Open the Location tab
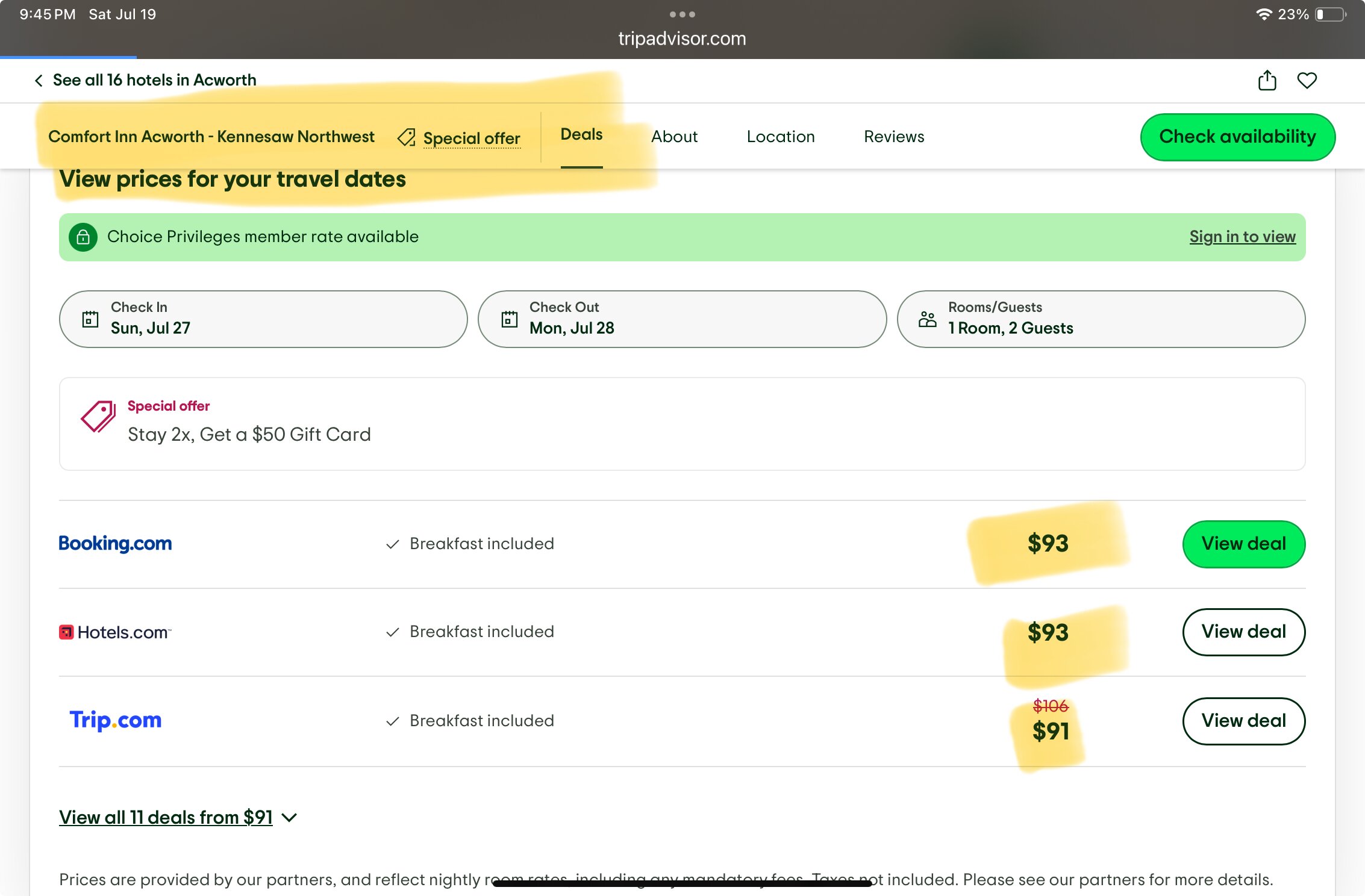The height and width of the screenshot is (896, 1365). point(780,137)
